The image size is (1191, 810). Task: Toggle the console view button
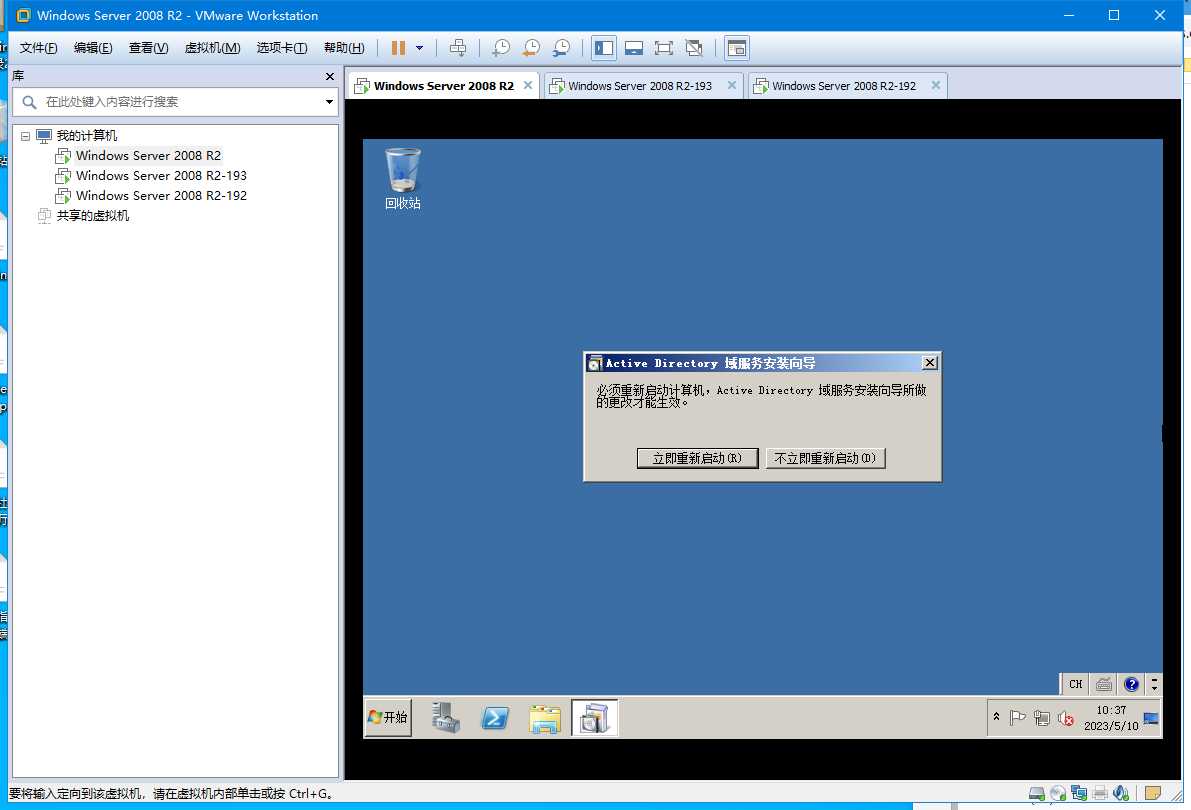(736, 48)
